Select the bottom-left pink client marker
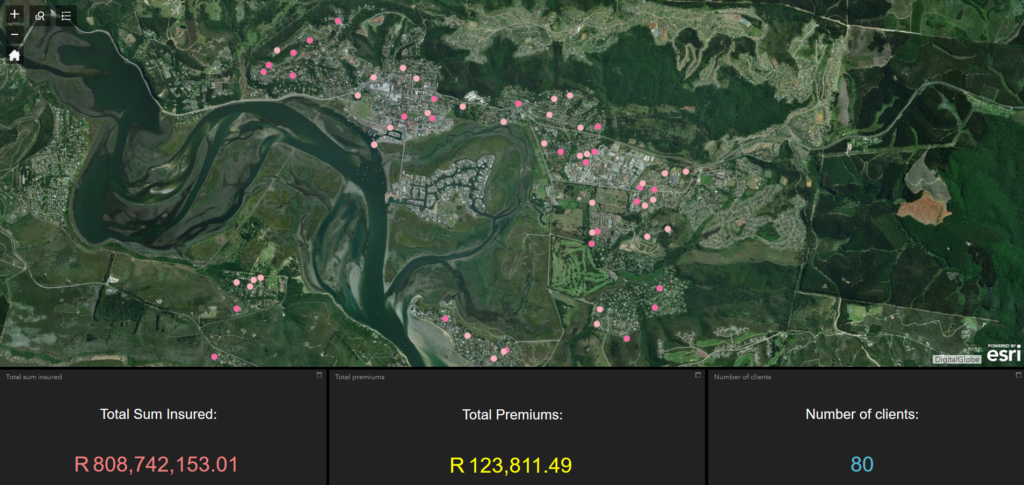Image resolution: width=1024 pixels, height=485 pixels. point(213,356)
